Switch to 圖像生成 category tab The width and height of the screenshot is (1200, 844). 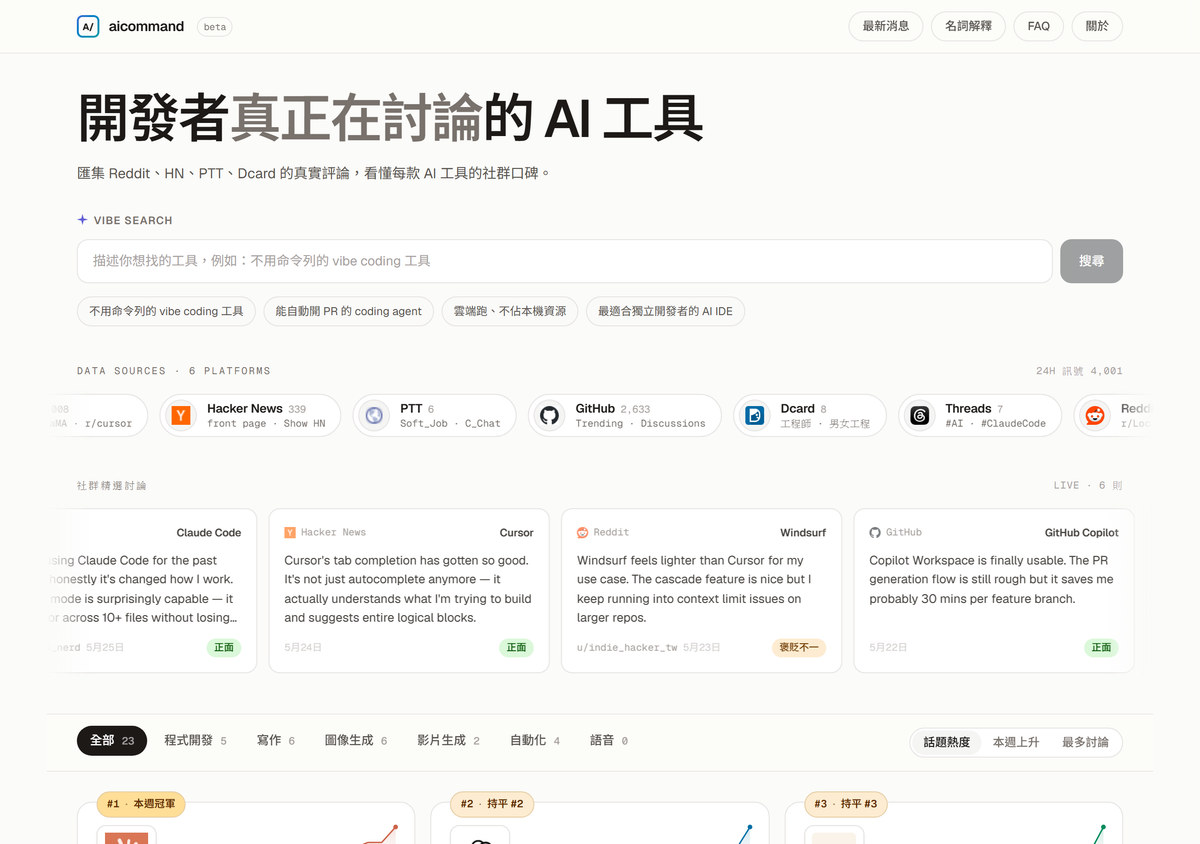[x=356, y=741]
